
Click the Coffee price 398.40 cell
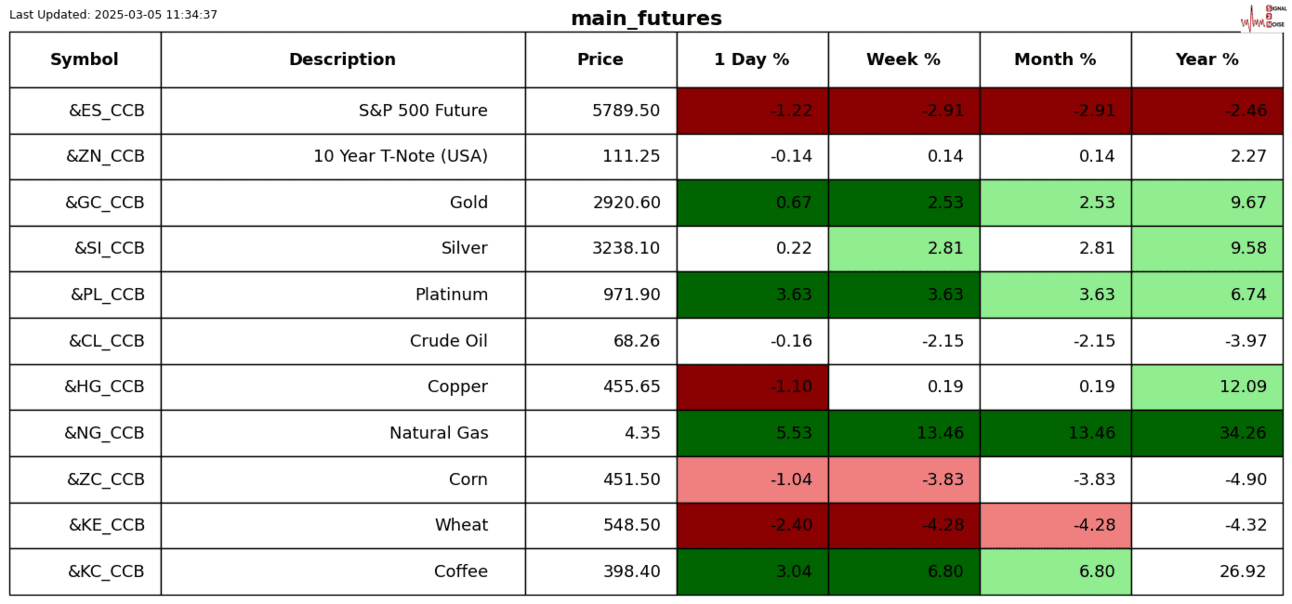[x=601, y=572]
